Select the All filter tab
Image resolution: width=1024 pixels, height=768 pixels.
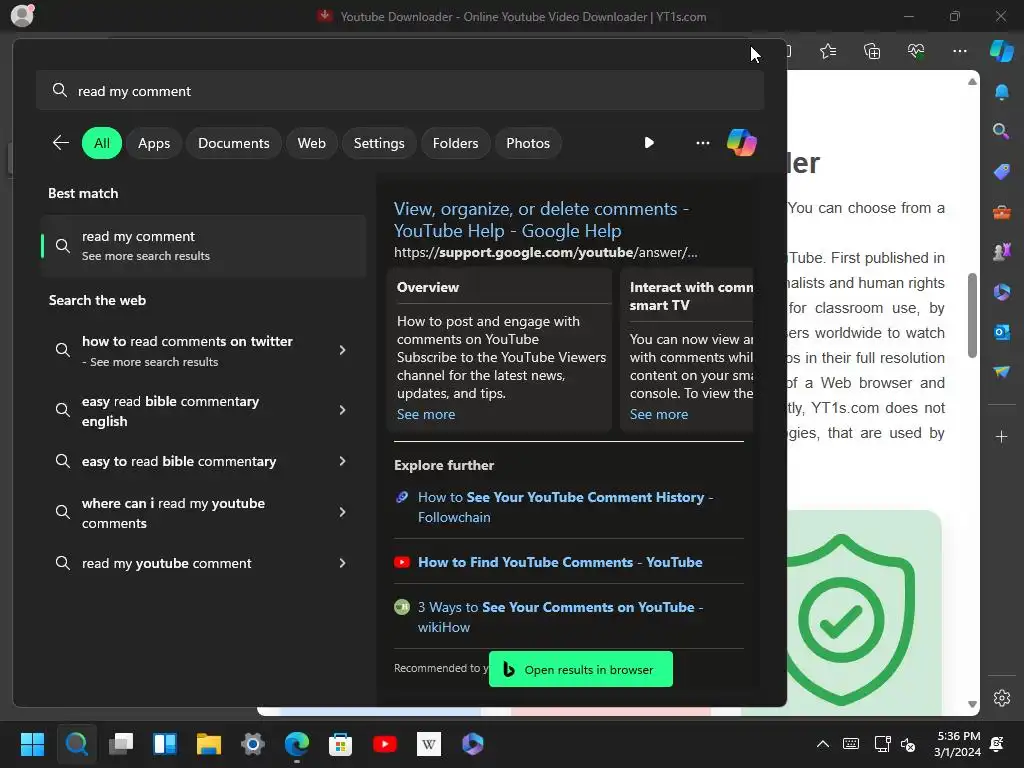[x=102, y=143]
